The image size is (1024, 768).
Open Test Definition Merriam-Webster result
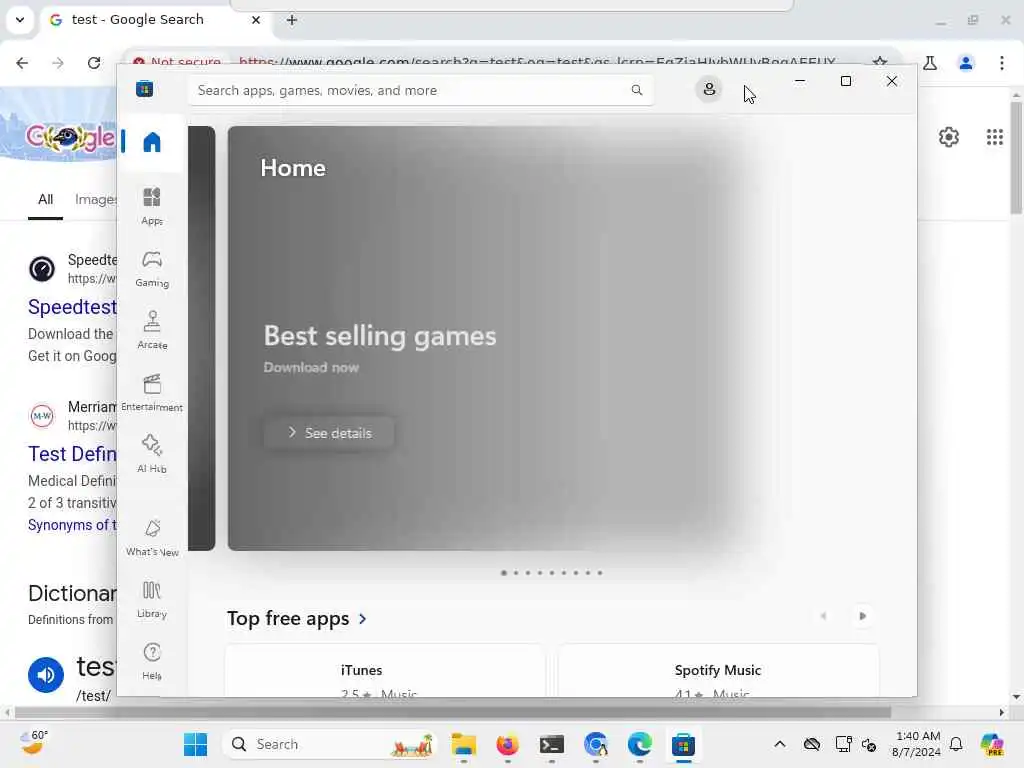(x=72, y=454)
